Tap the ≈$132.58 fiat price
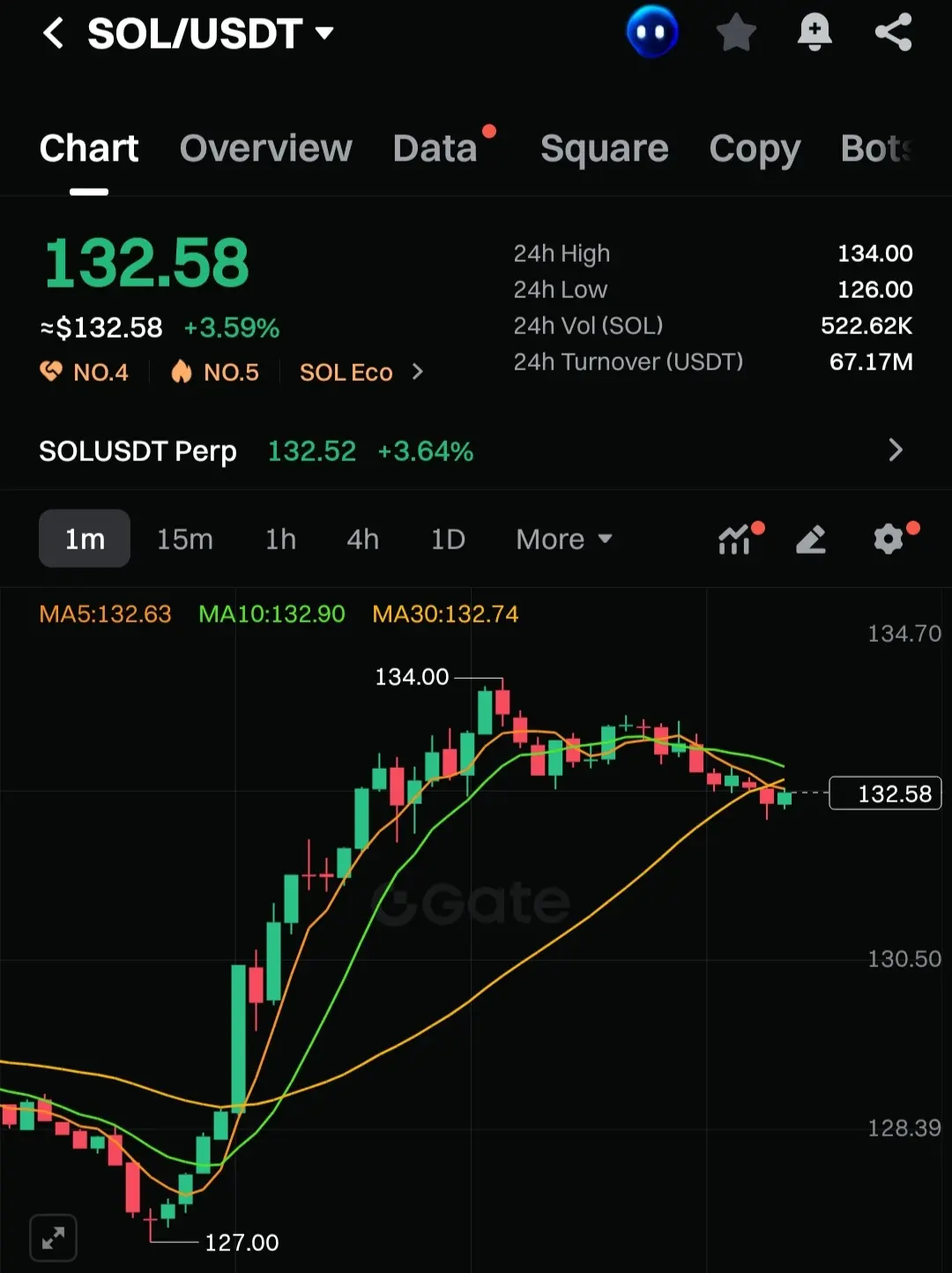The height and width of the screenshot is (1273, 952). [101, 328]
